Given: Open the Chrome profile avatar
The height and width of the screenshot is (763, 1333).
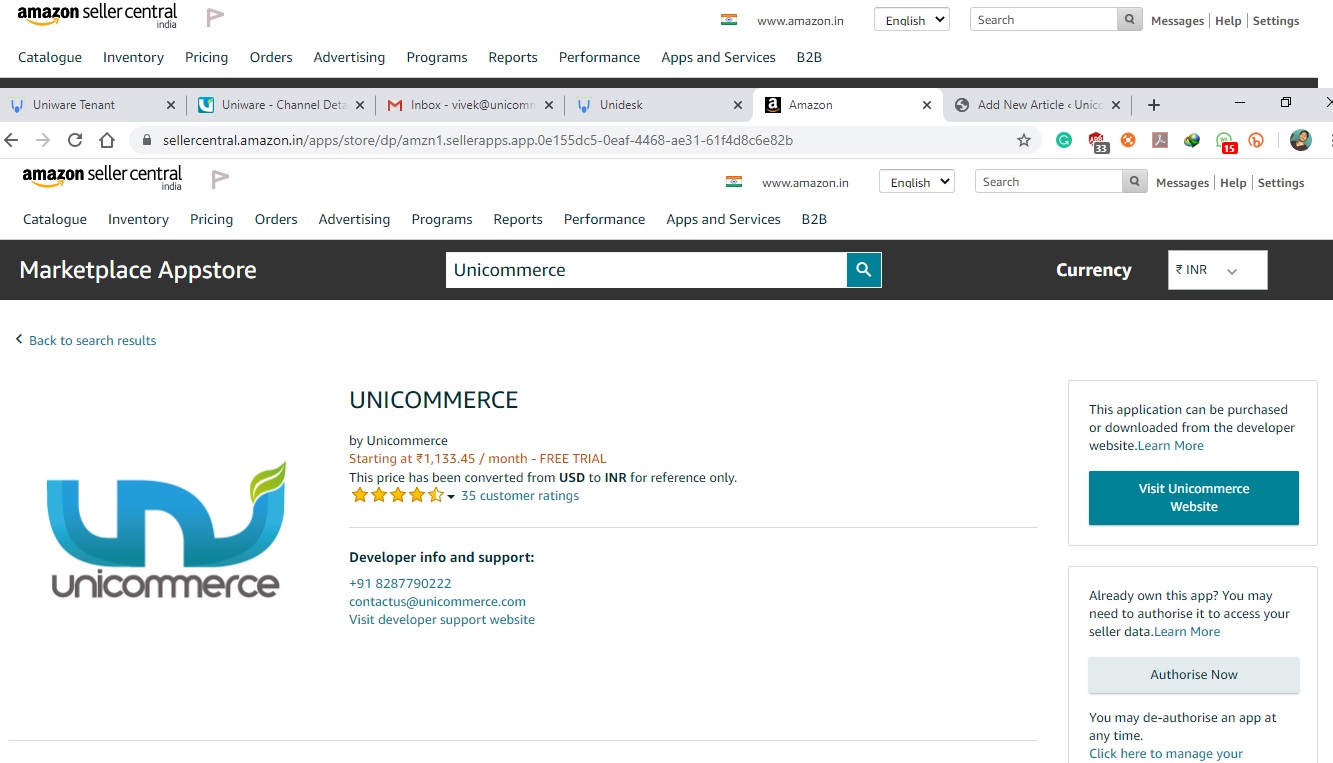Looking at the screenshot, I should click(1300, 140).
